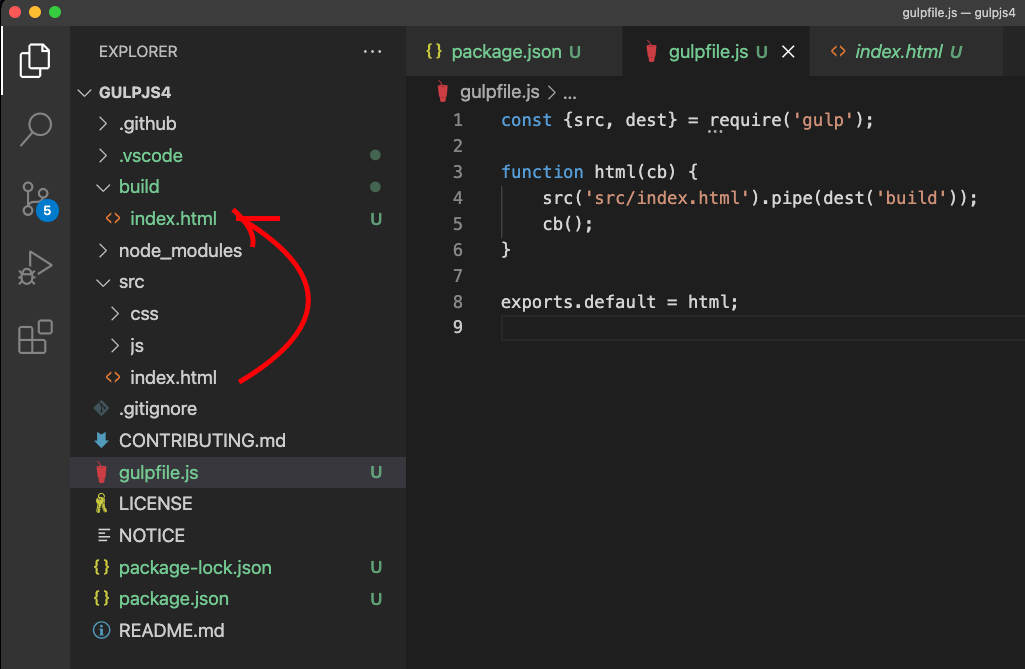
Task: Open the Search view
Action: click(35, 129)
